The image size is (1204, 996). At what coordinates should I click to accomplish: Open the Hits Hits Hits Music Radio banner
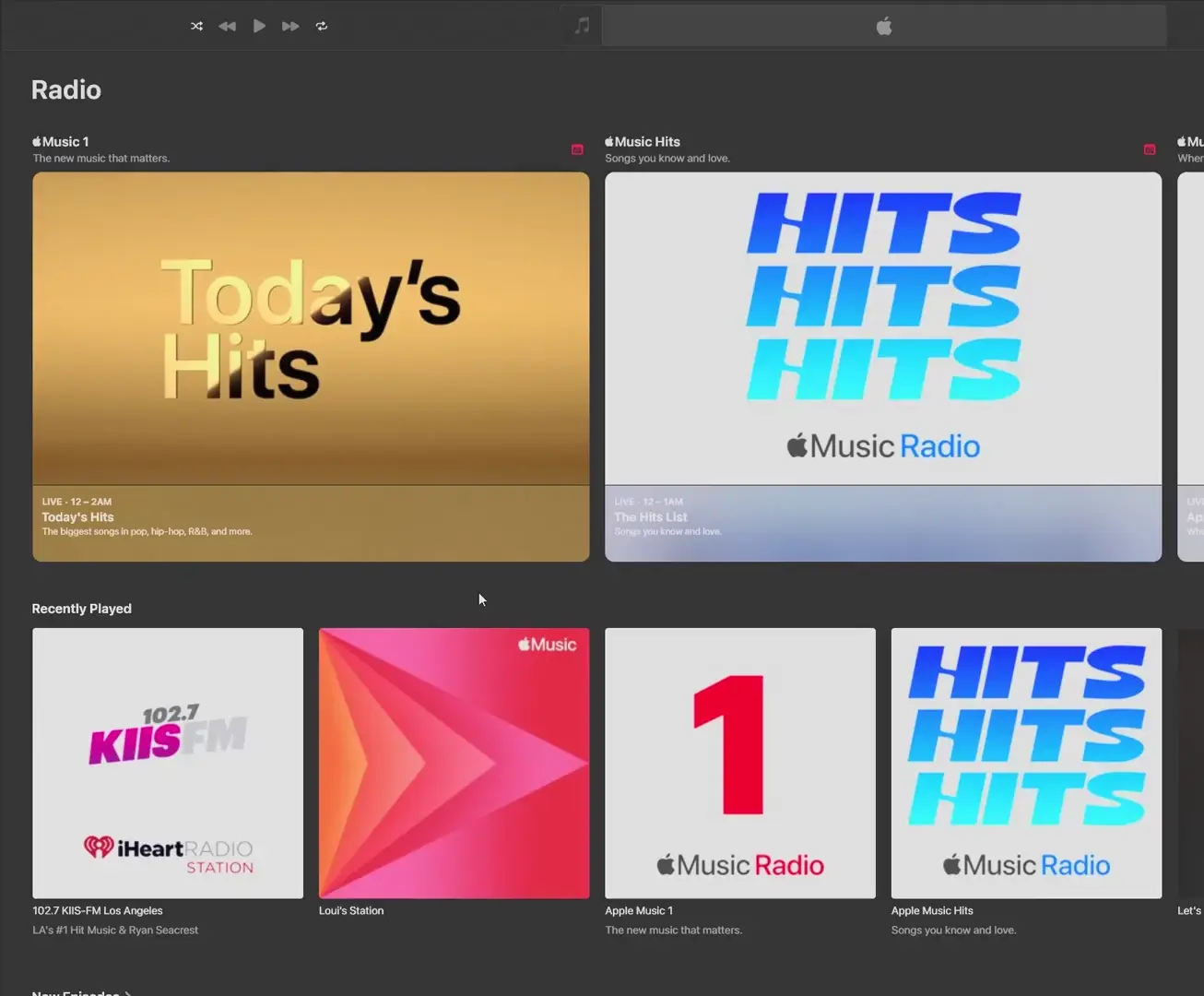[x=883, y=366]
